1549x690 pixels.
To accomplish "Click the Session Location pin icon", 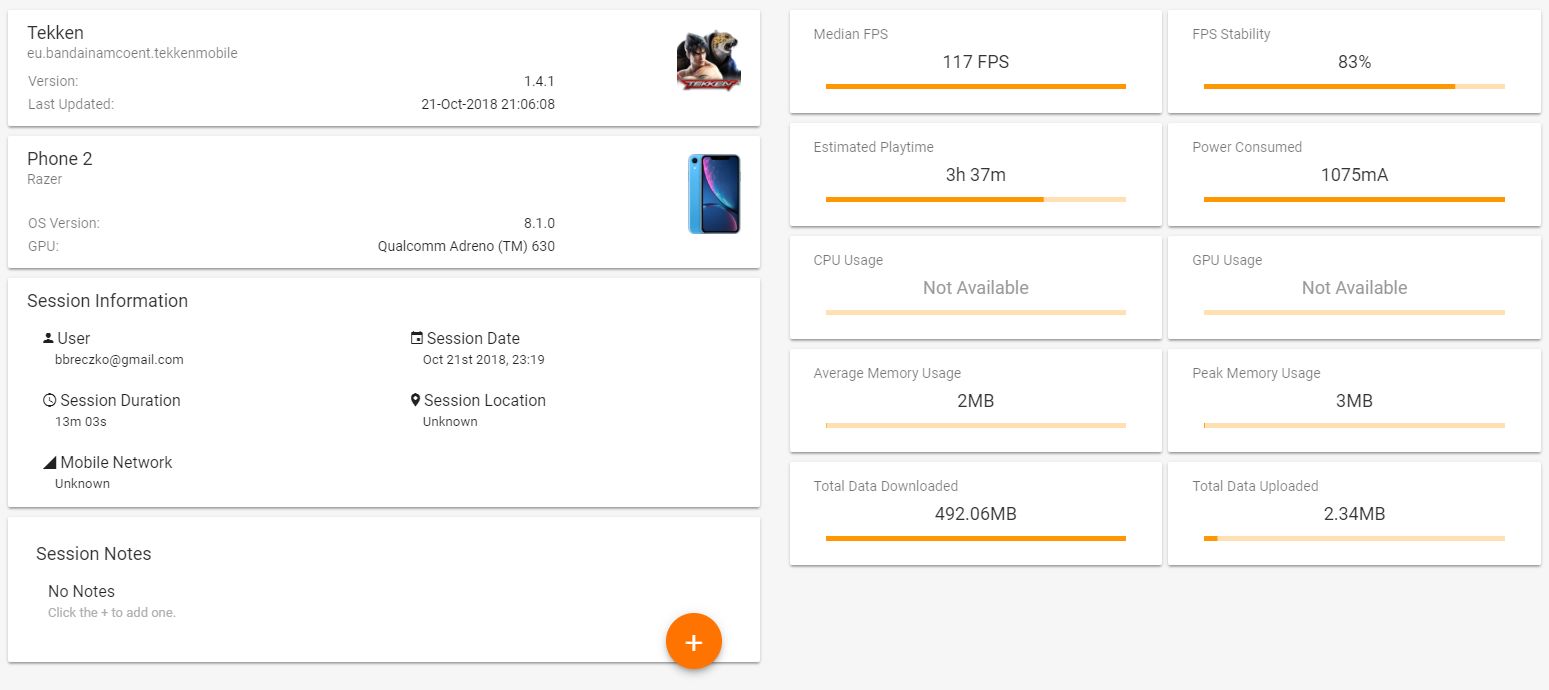I will coord(416,400).
